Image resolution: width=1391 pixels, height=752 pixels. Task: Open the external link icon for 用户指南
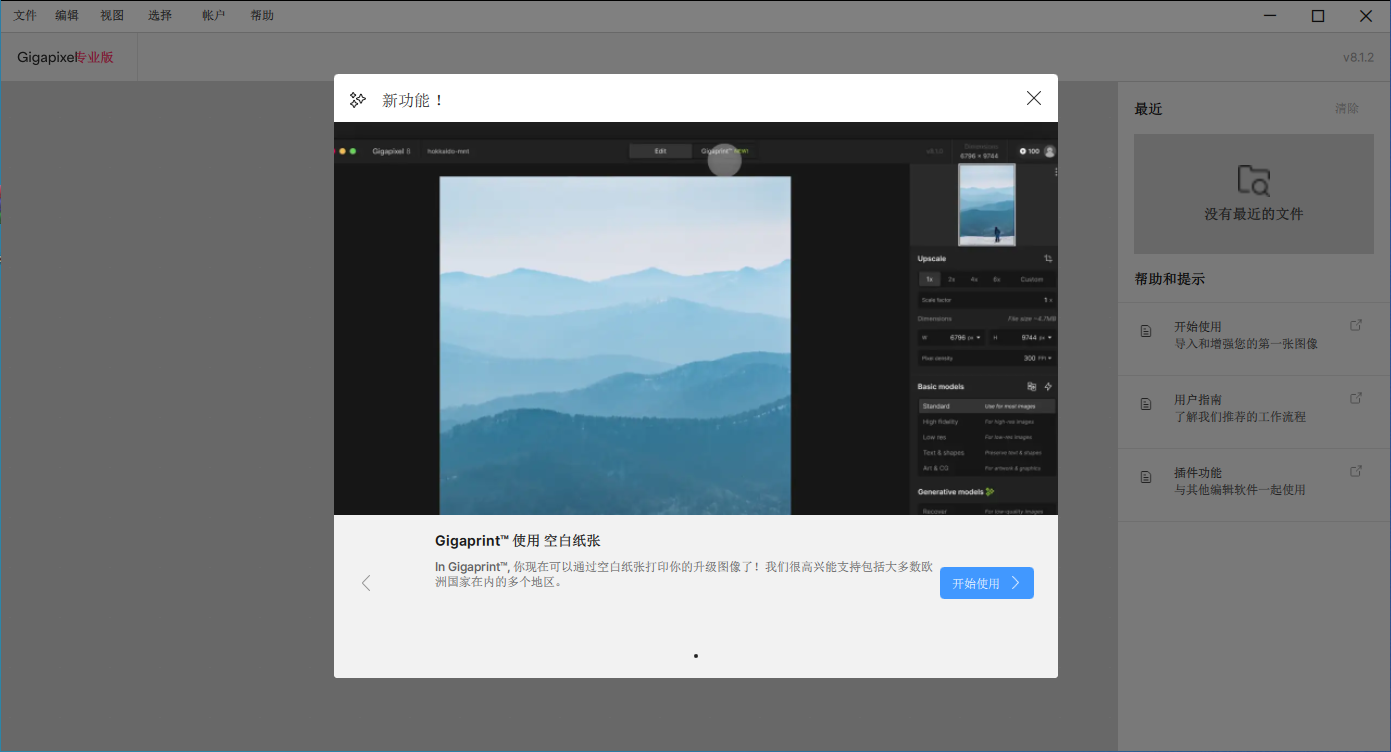(x=1356, y=398)
